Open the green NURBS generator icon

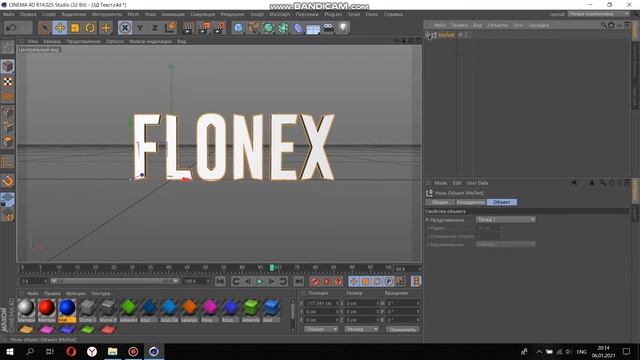[269, 28]
